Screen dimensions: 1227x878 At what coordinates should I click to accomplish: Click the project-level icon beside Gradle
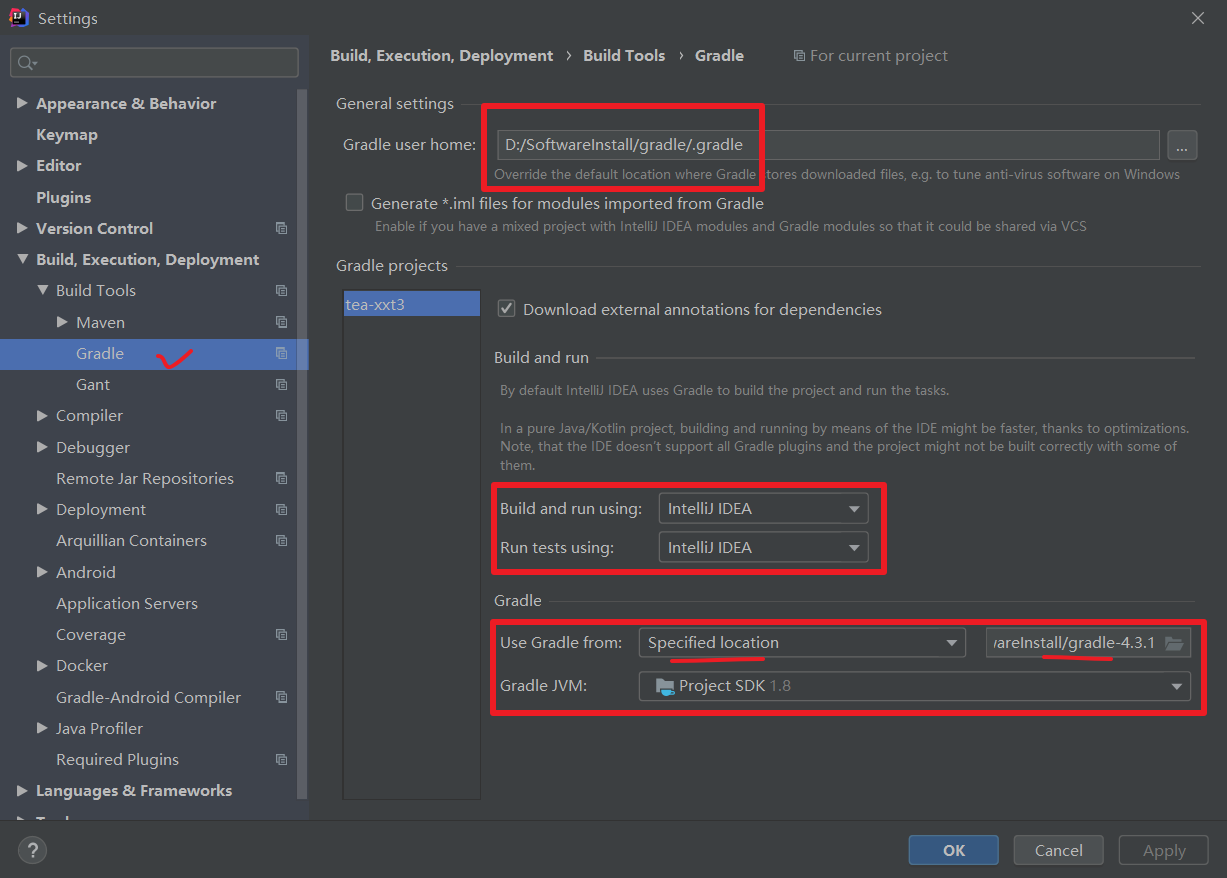pyautogui.click(x=281, y=353)
